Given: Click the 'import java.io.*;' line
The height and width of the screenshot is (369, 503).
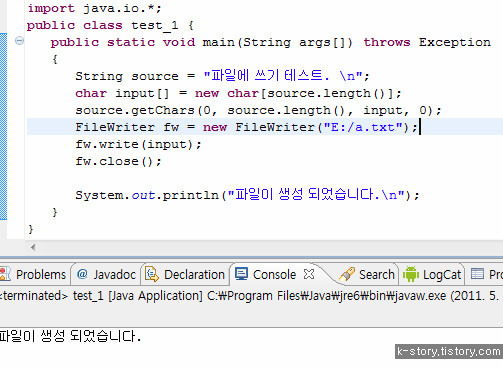Looking at the screenshot, I should (95, 8).
